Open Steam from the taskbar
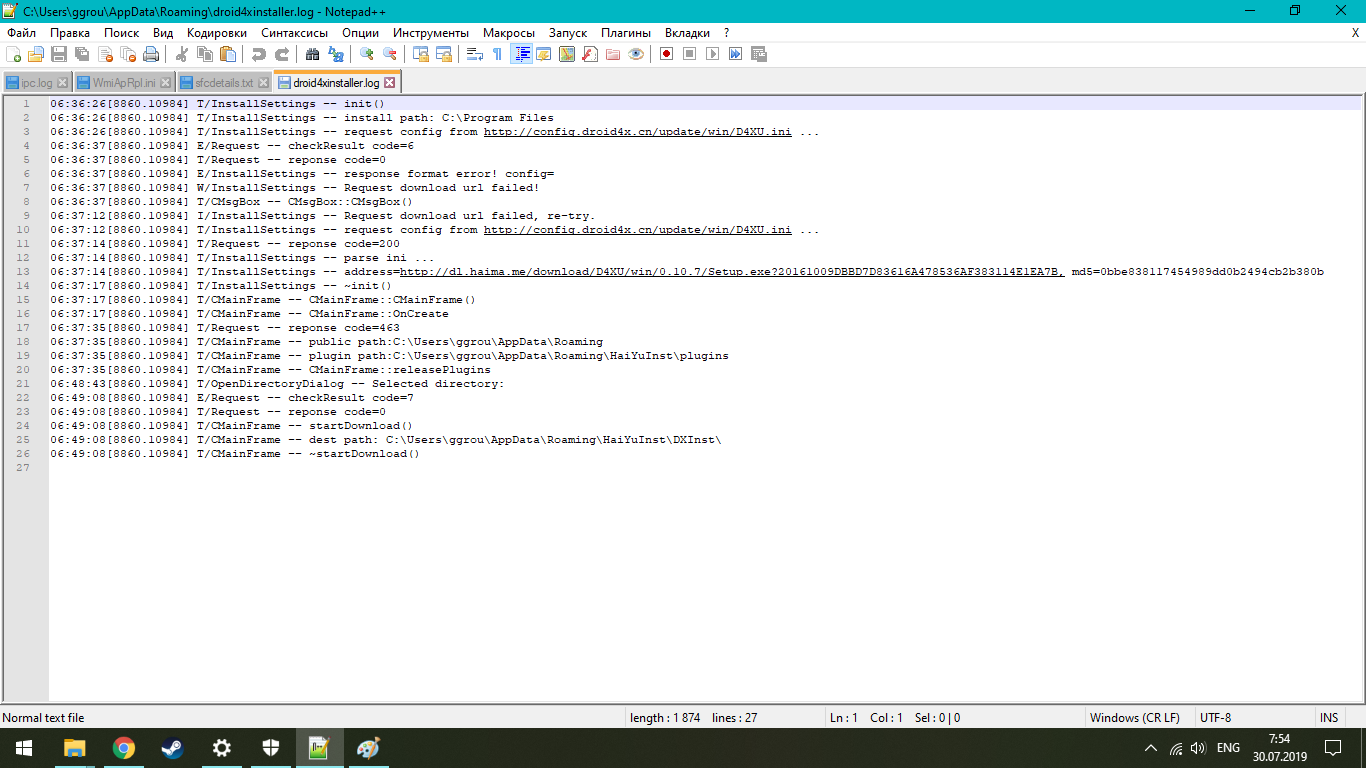 tap(172, 748)
